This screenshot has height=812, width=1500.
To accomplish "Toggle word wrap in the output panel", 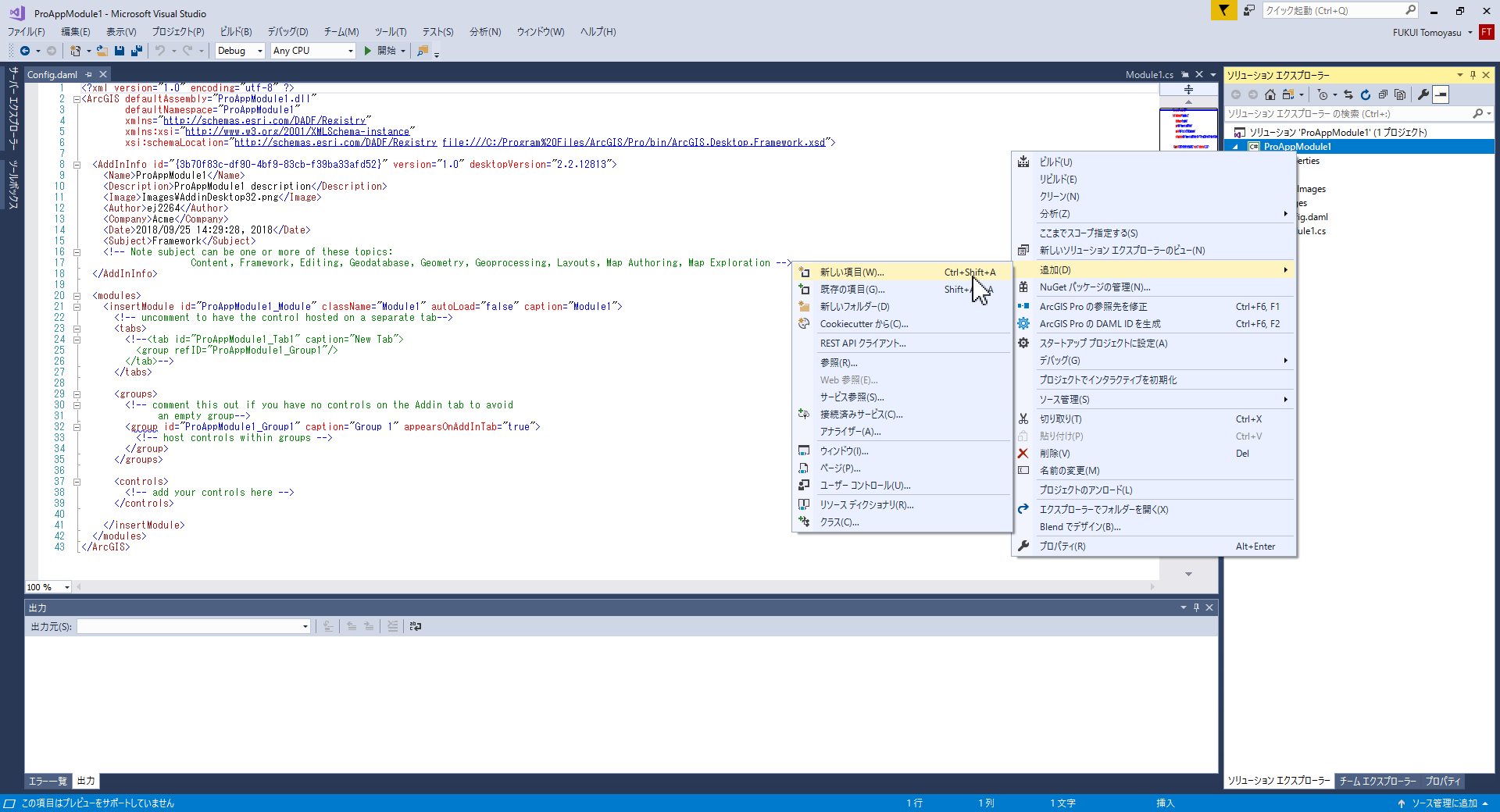I will coord(415,626).
